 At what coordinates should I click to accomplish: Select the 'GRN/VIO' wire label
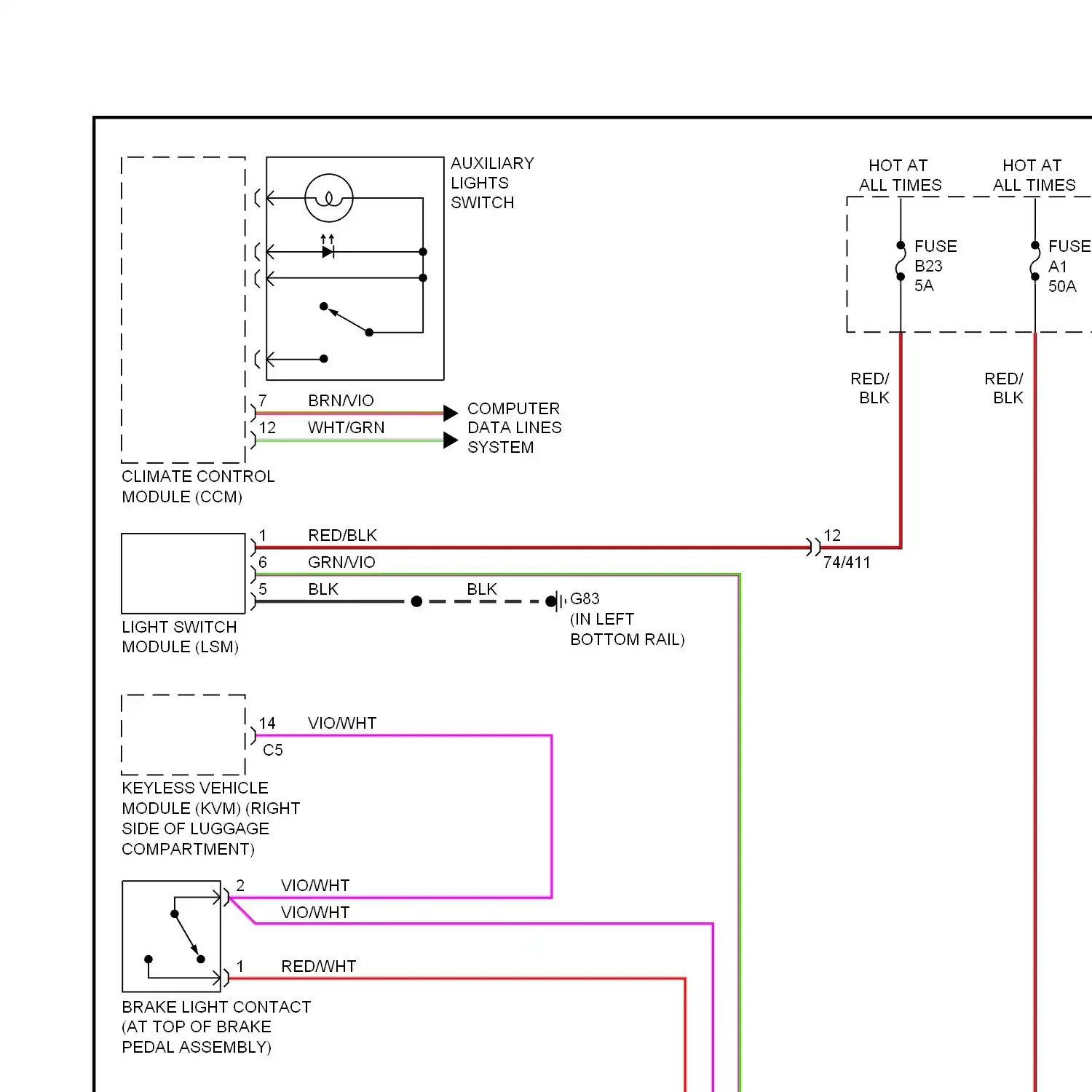pyautogui.click(x=341, y=562)
